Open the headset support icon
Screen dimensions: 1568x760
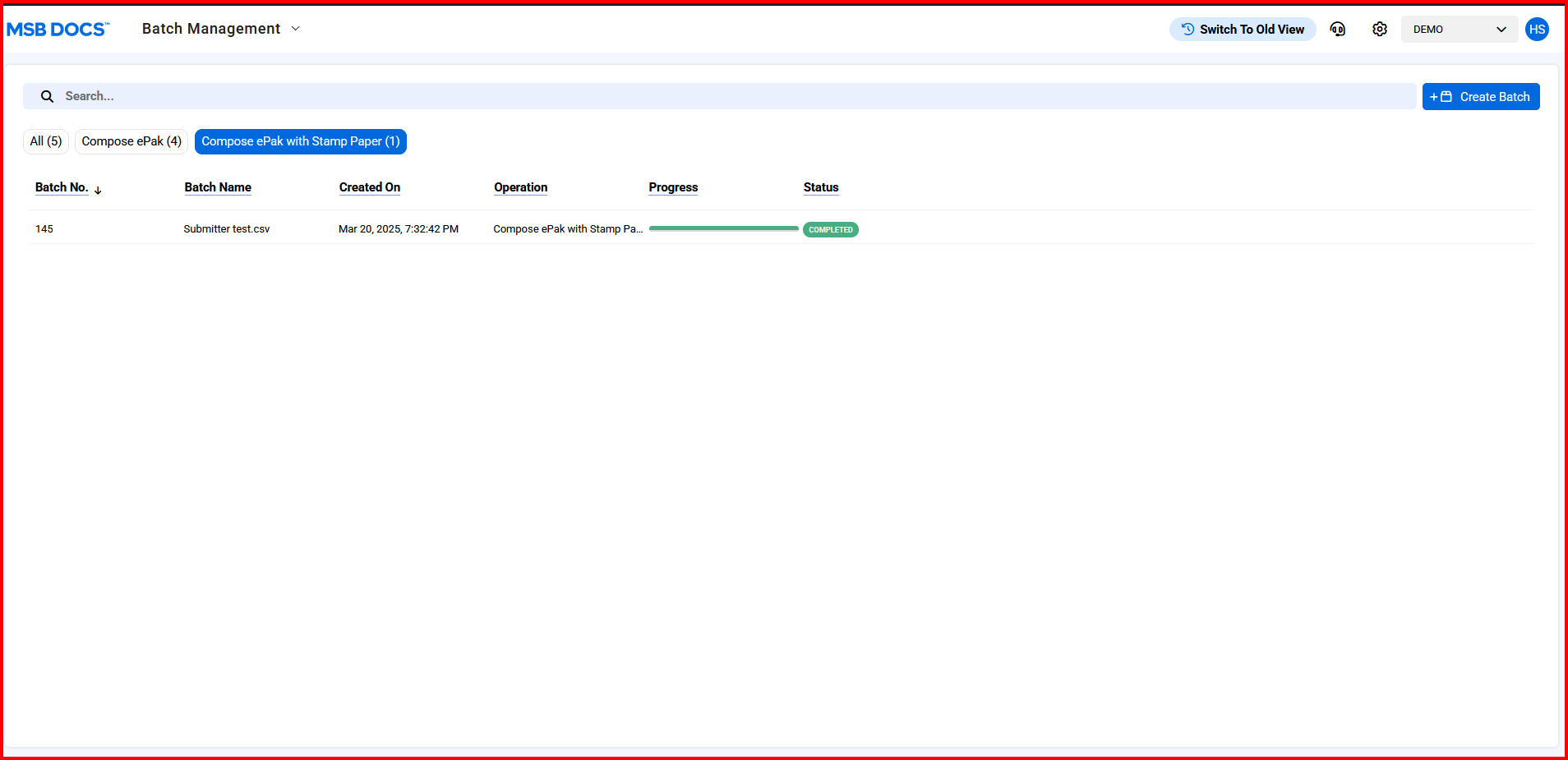tap(1337, 30)
